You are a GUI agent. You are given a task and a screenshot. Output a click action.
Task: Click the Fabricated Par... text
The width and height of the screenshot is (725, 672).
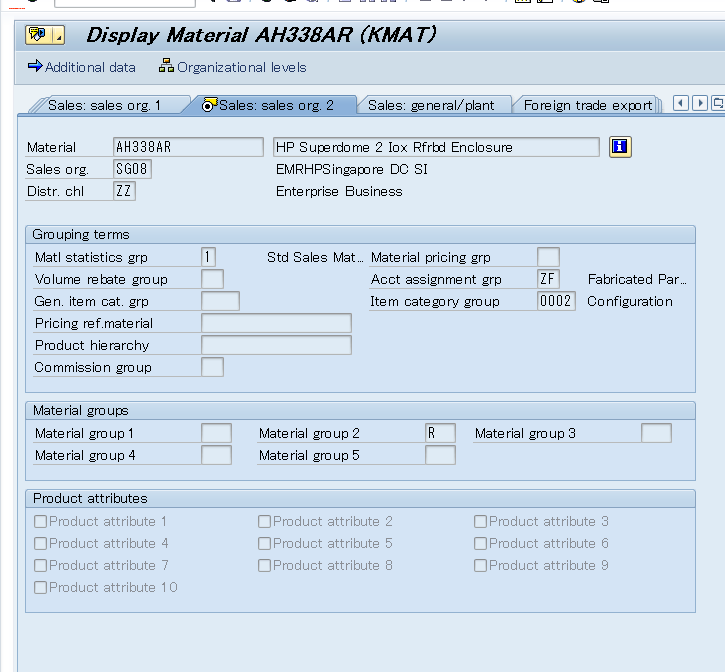(x=637, y=279)
